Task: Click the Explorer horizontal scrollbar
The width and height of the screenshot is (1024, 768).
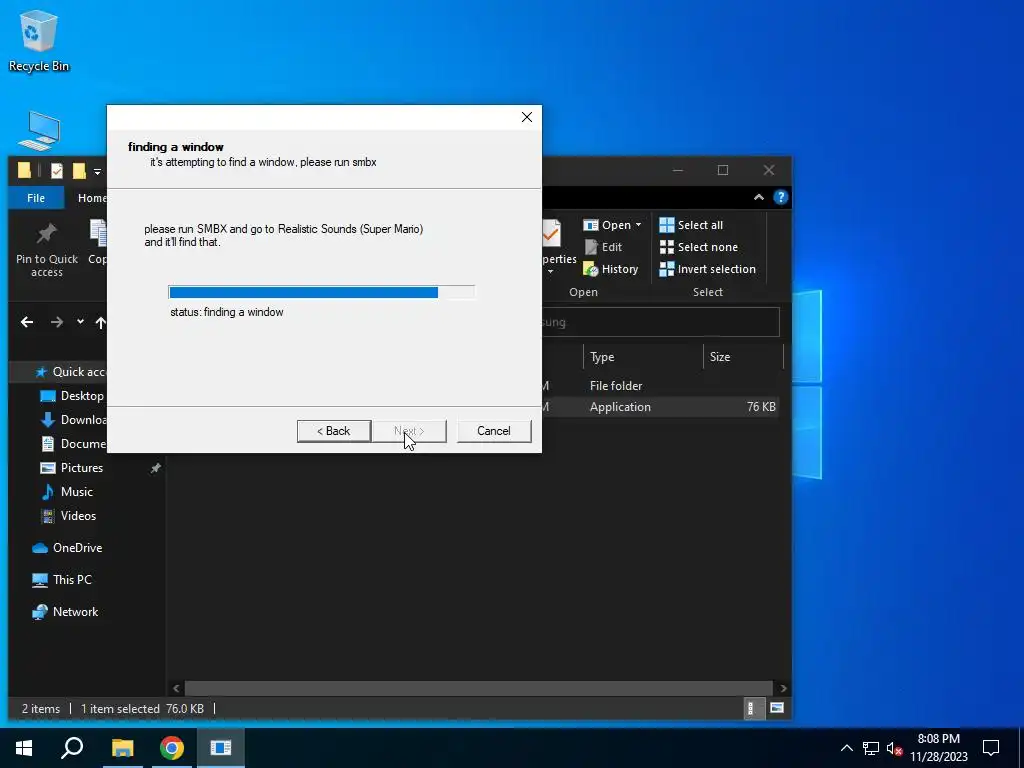Action: click(479, 688)
